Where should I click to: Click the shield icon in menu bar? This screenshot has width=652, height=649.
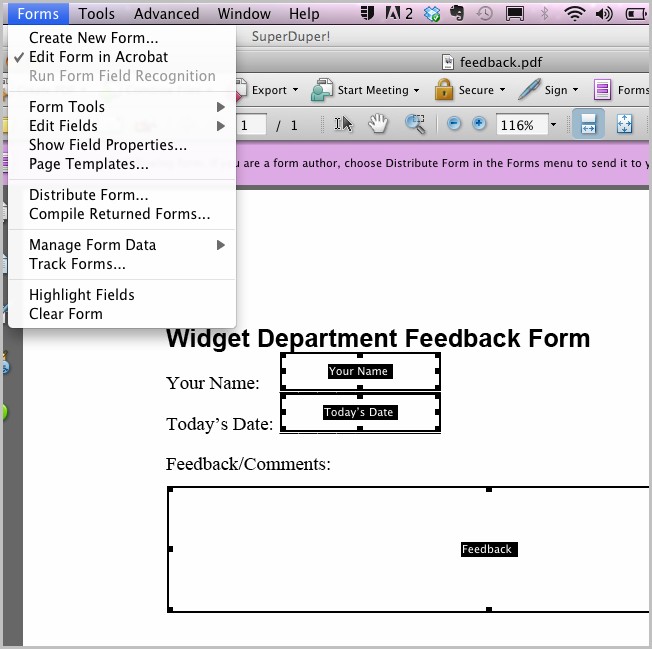(368, 13)
